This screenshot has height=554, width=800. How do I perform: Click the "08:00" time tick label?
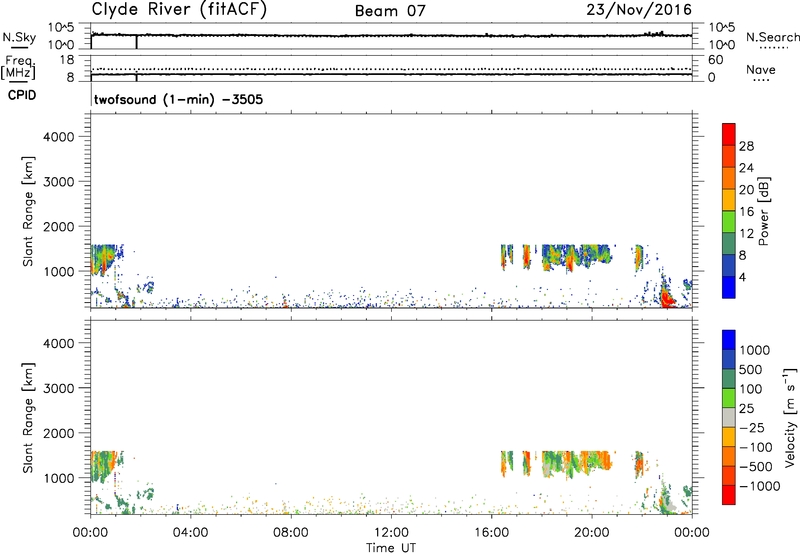pyautogui.click(x=290, y=533)
